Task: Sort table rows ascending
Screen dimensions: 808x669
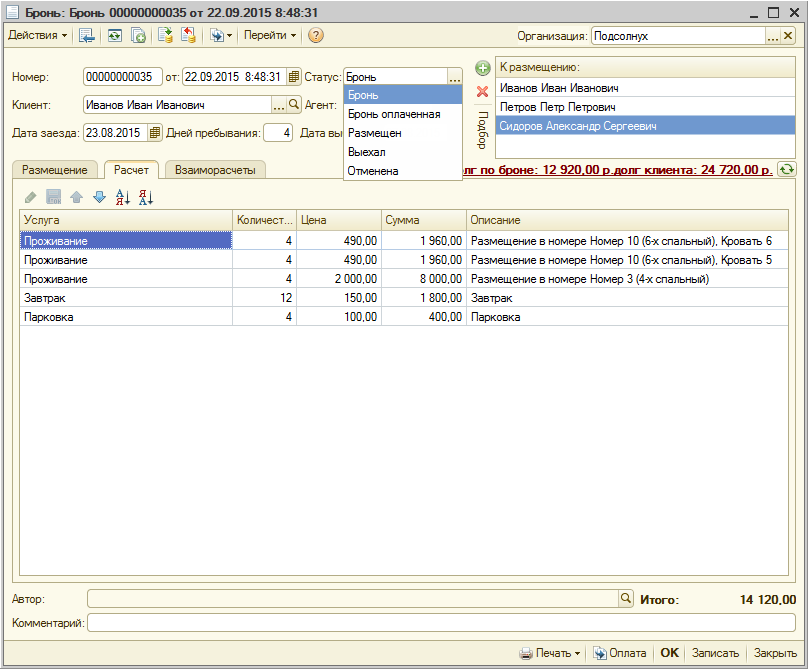Action: click(x=123, y=197)
